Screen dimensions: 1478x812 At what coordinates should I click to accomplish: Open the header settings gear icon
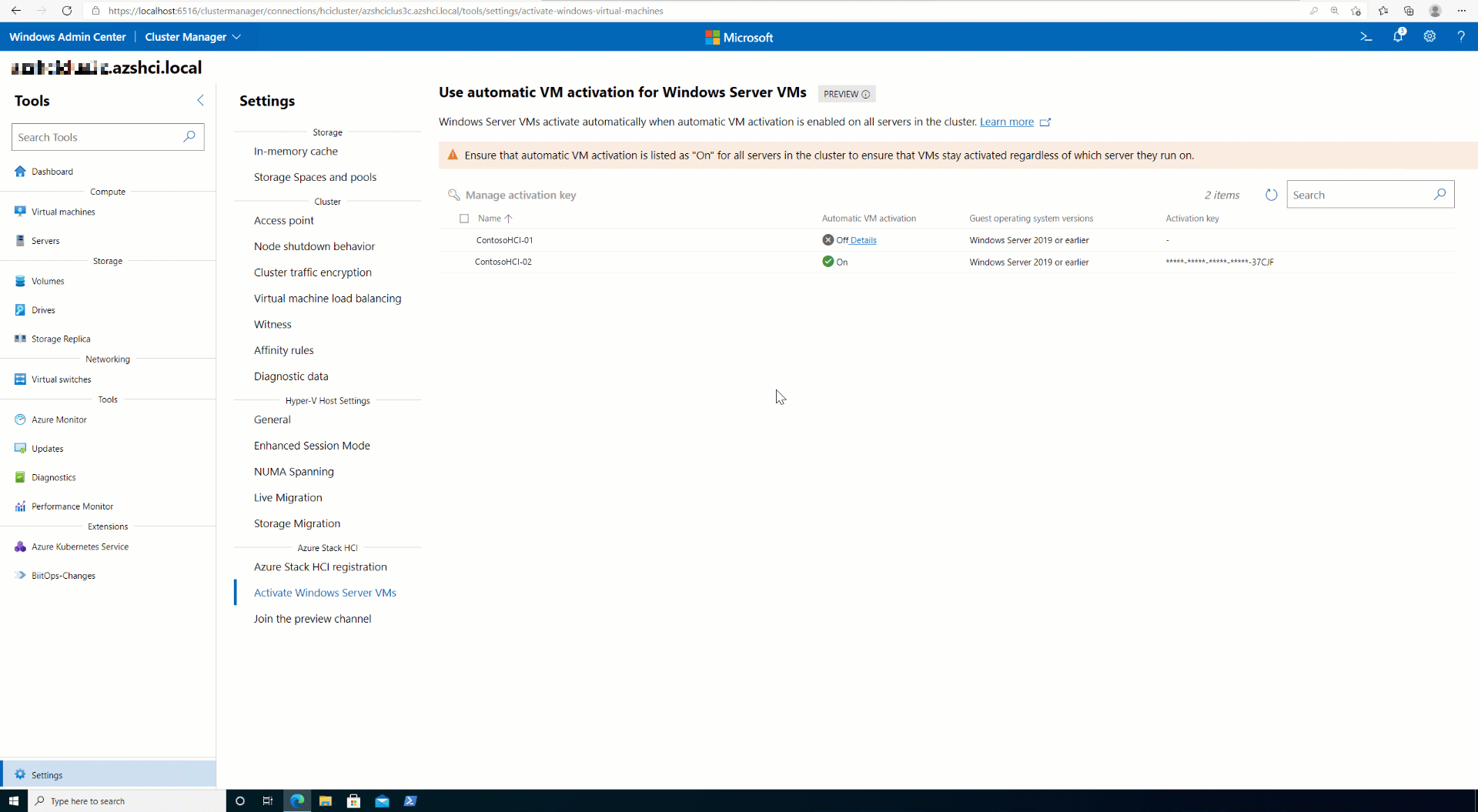(x=1430, y=37)
